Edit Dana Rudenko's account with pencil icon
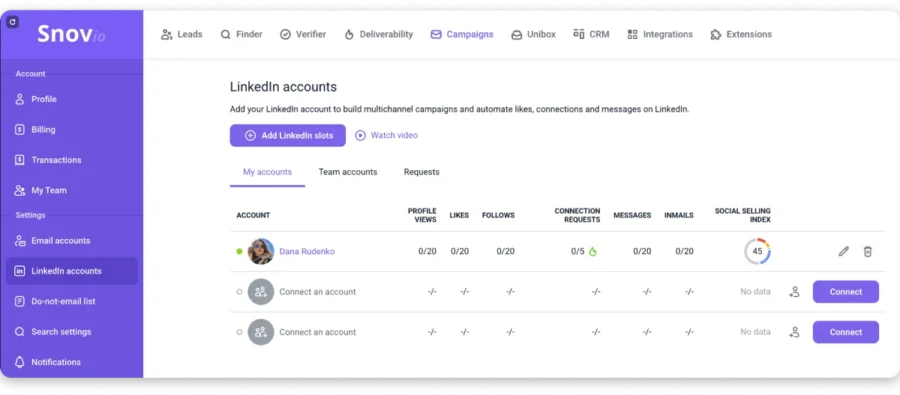The height and width of the screenshot is (395, 900). 843,251
